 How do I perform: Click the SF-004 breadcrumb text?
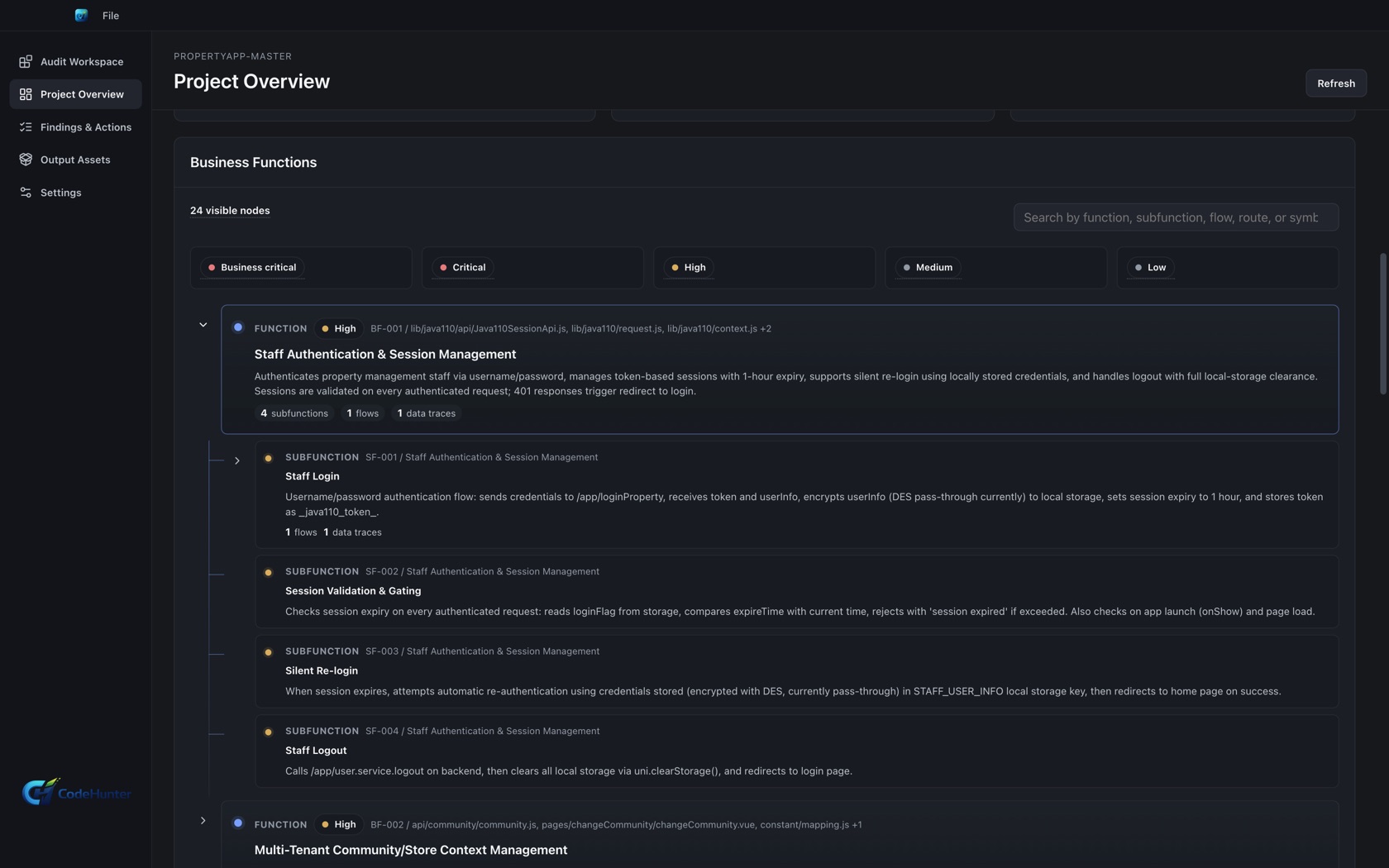482,732
